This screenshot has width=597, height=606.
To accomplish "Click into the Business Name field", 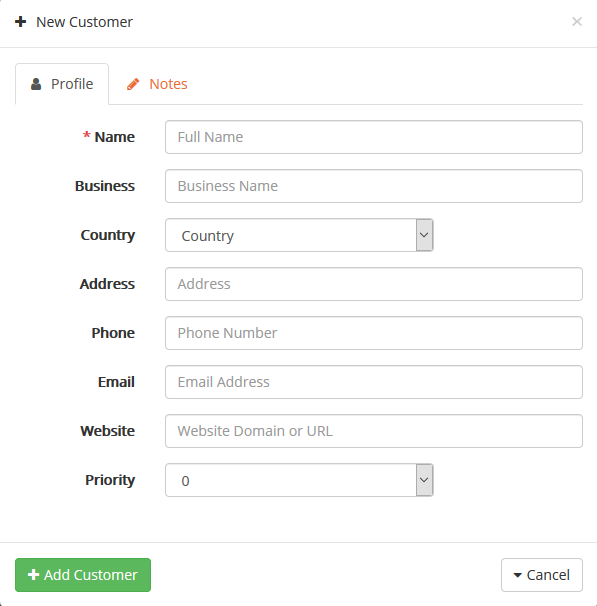I will [x=374, y=186].
